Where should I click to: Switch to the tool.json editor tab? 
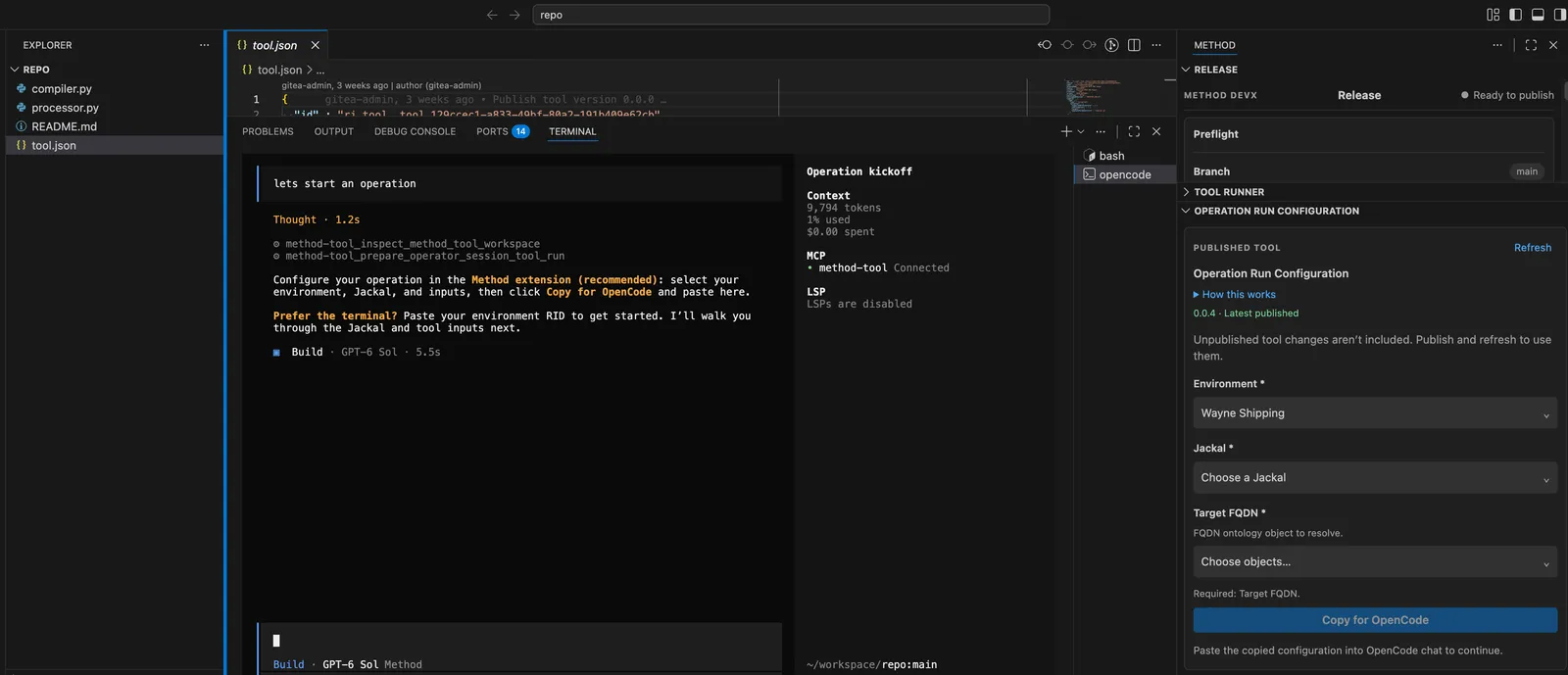[274, 45]
